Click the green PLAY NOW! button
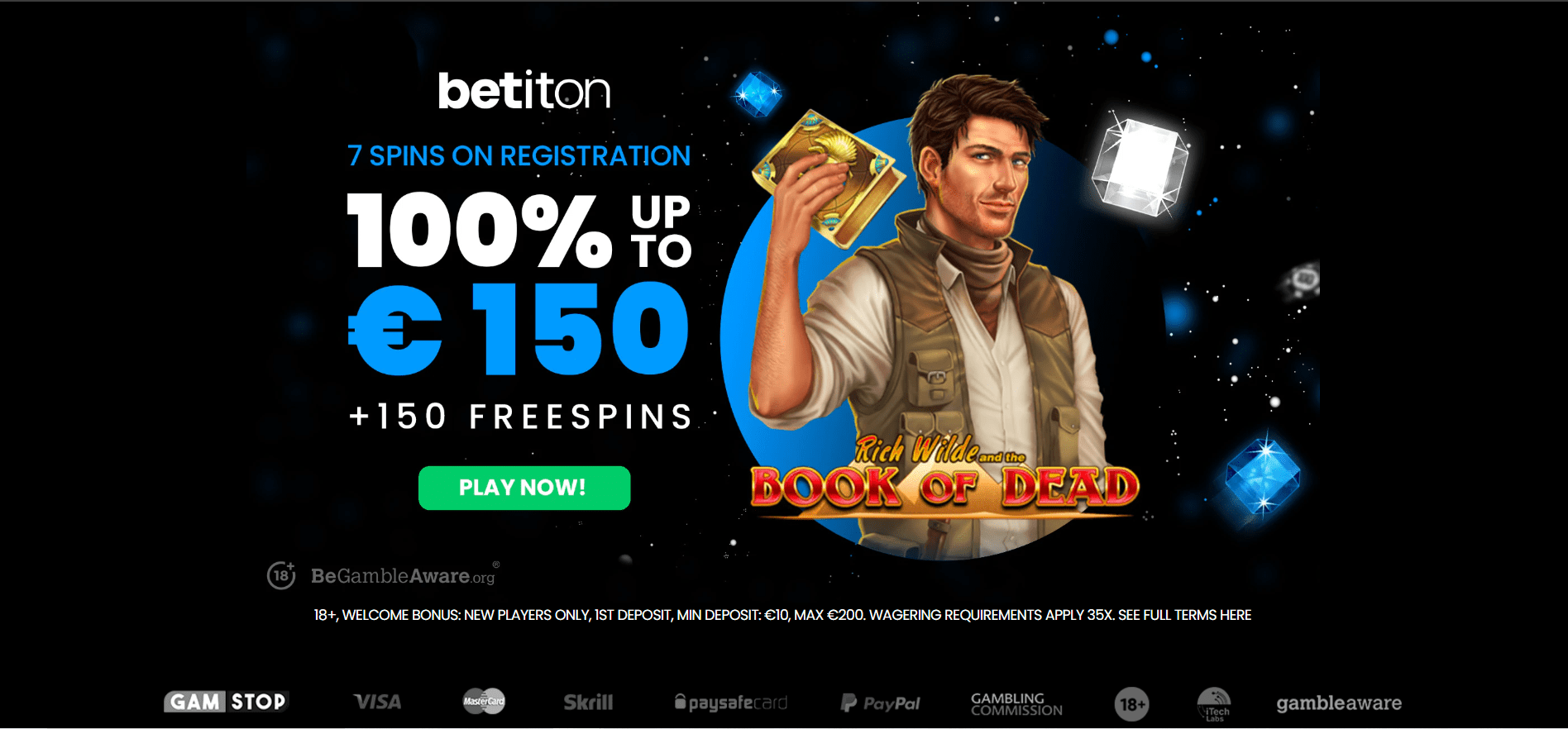This screenshot has height=729, width=1568. pos(524,488)
